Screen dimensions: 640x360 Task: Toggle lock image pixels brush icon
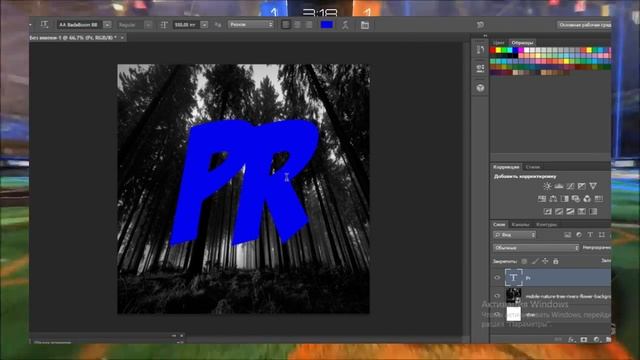tap(535, 261)
